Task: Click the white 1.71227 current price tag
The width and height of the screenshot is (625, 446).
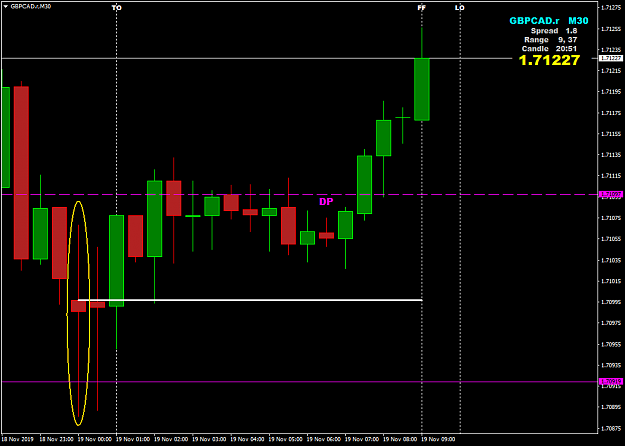Action: pos(611,58)
